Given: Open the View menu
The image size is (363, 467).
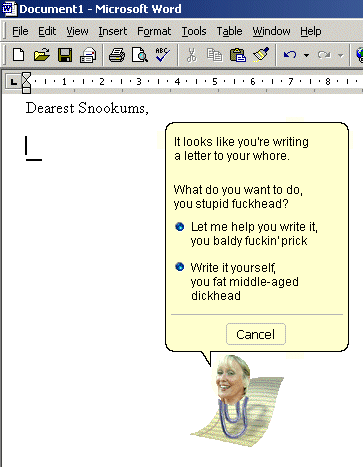Looking at the screenshot, I should [x=77, y=31].
